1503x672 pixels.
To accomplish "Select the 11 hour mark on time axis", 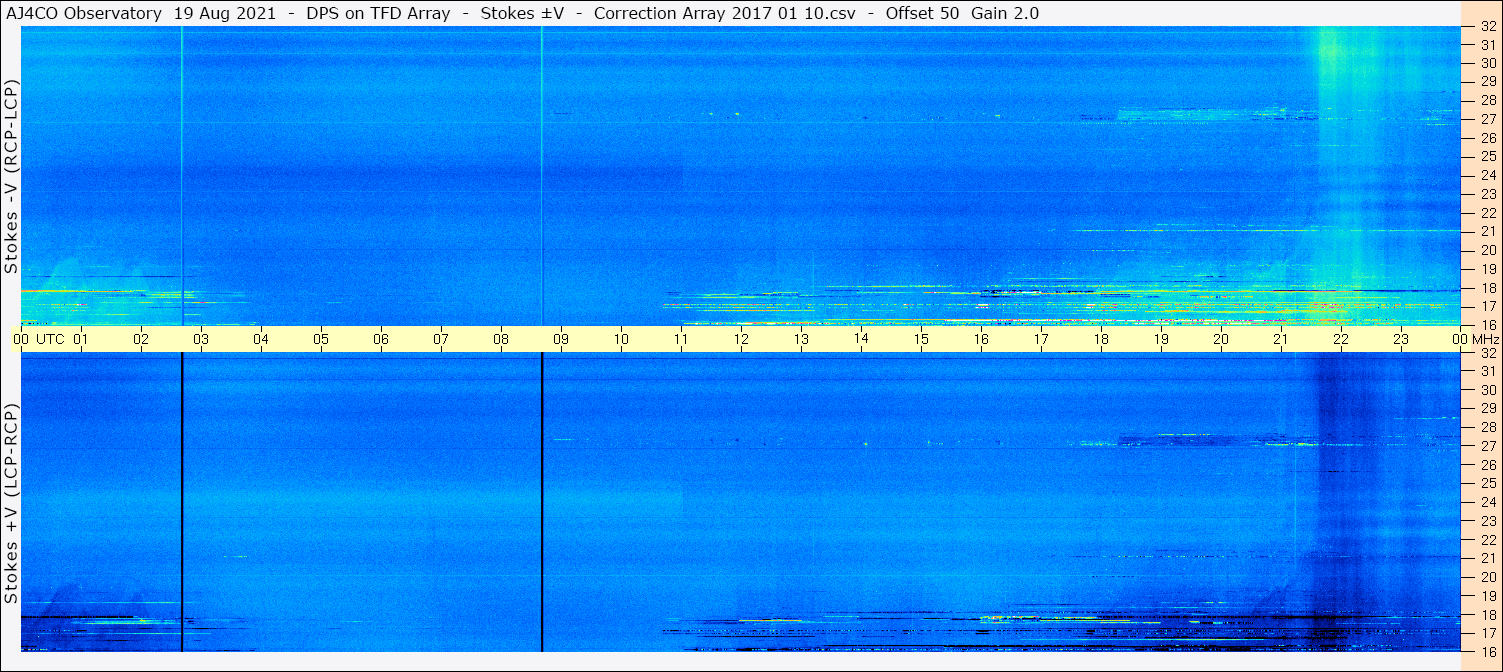I will [681, 339].
